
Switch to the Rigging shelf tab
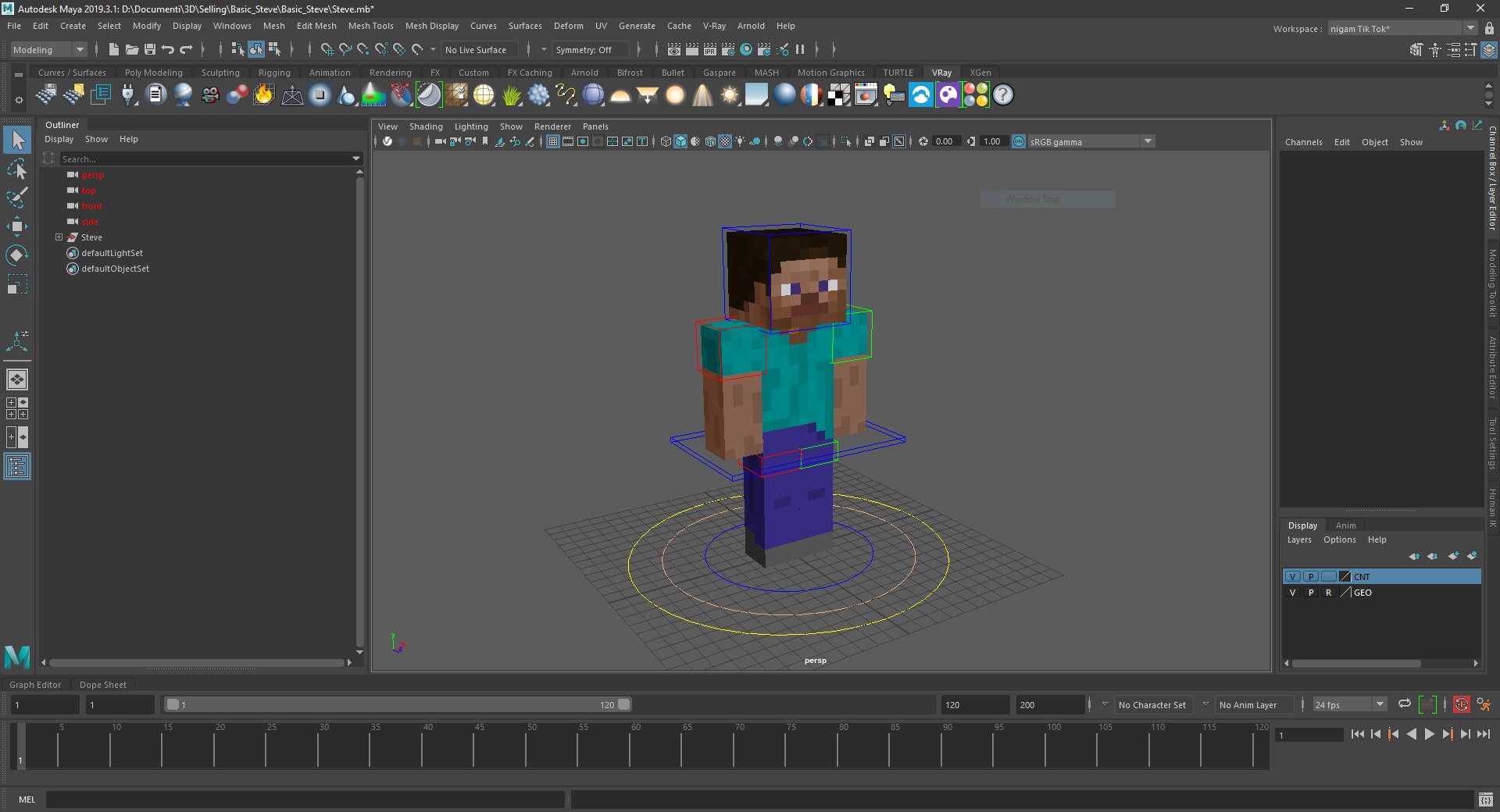274,73
